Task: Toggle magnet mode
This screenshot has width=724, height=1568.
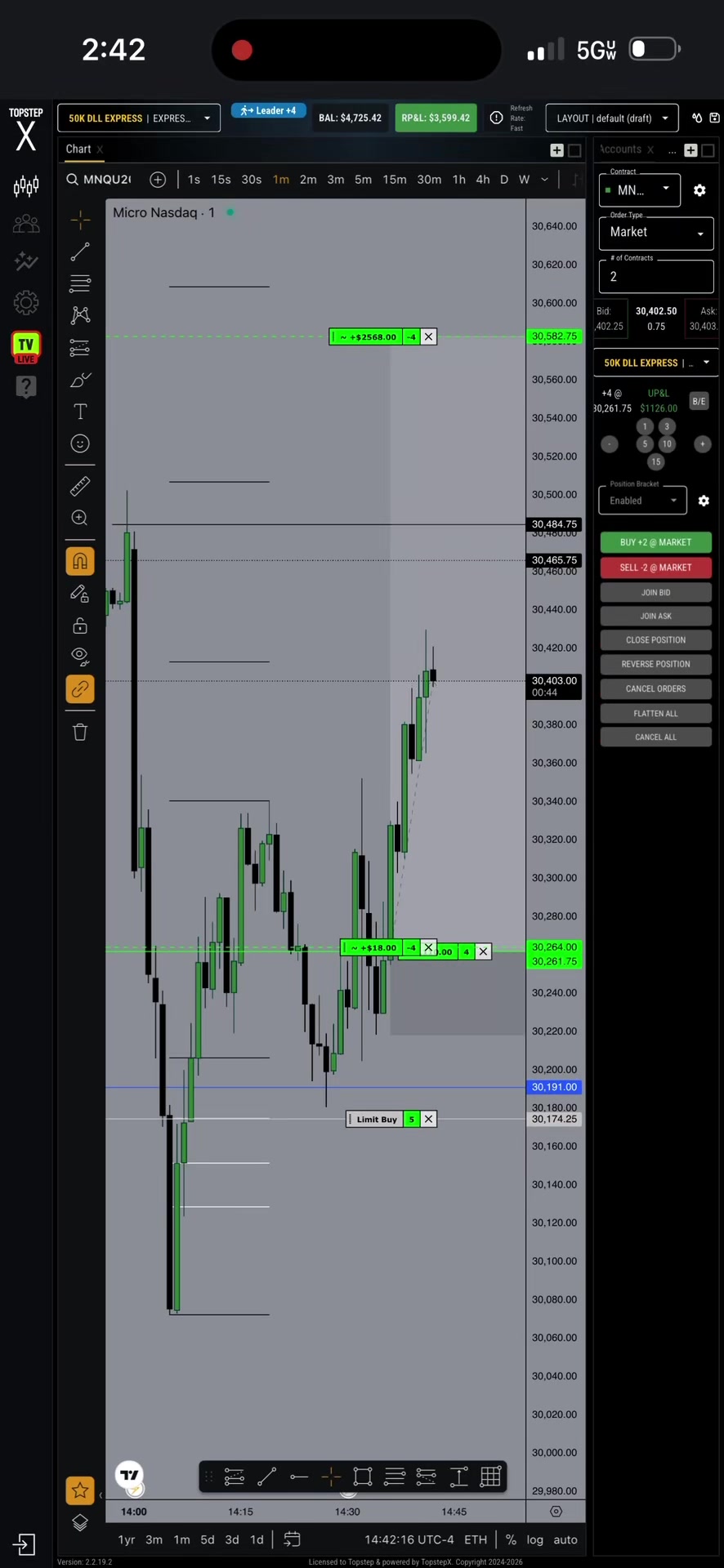Action: tap(80, 561)
